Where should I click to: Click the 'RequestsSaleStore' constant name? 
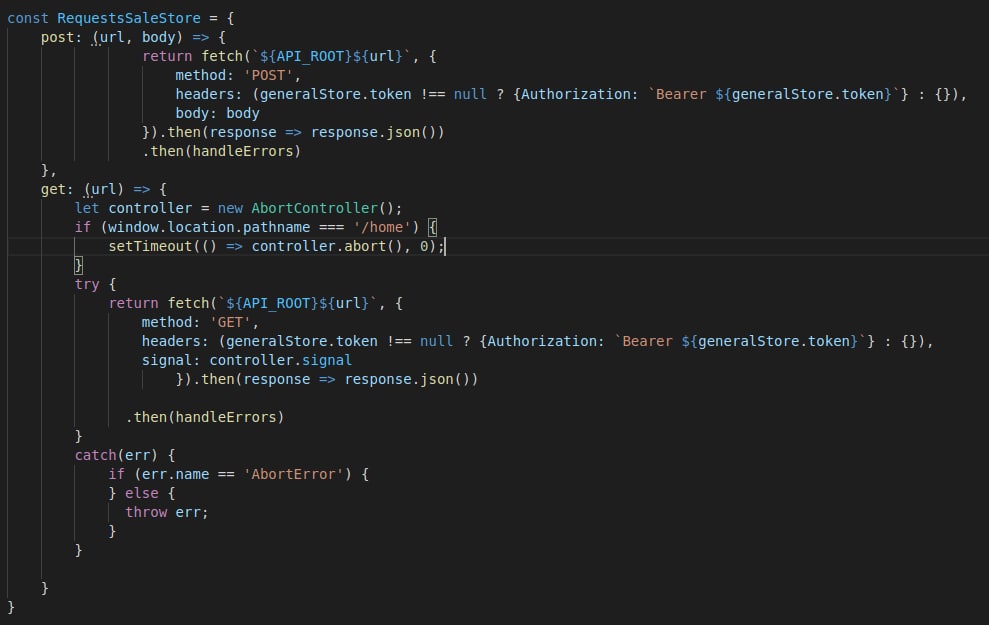(x=129, y=18)
